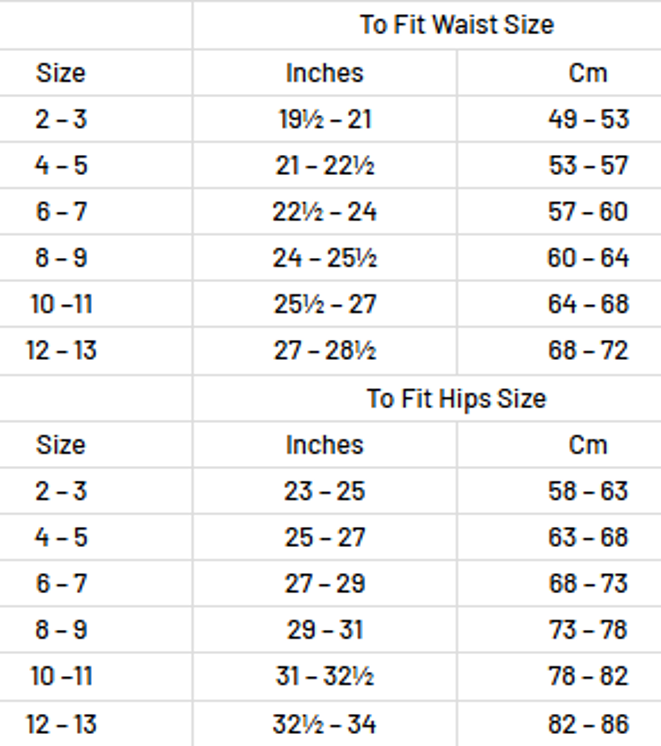Select waist inches value "22½ – 24"
The image size is (661, 746).
point(324,212)
